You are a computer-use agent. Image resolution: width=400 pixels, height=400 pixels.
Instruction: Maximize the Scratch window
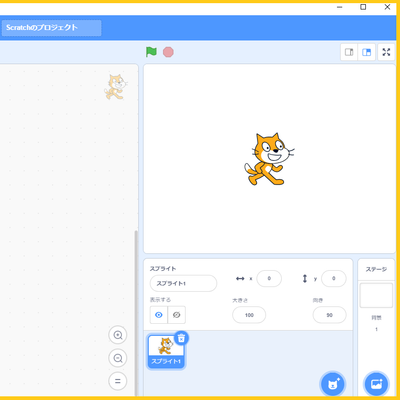pyautogui.click(x=363, y=7)
